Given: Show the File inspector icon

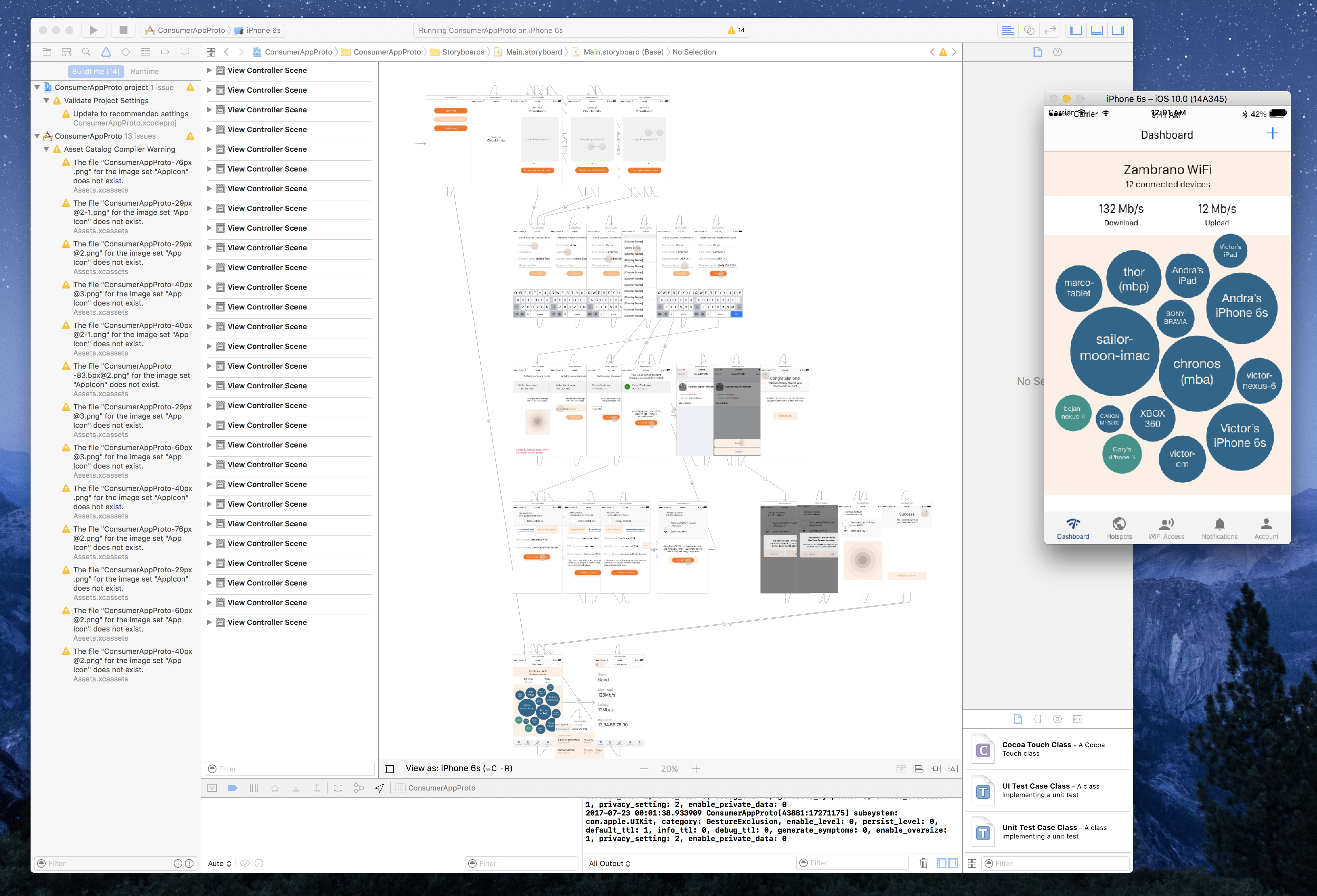Looking at the screenshot, I should (1038, 52).
